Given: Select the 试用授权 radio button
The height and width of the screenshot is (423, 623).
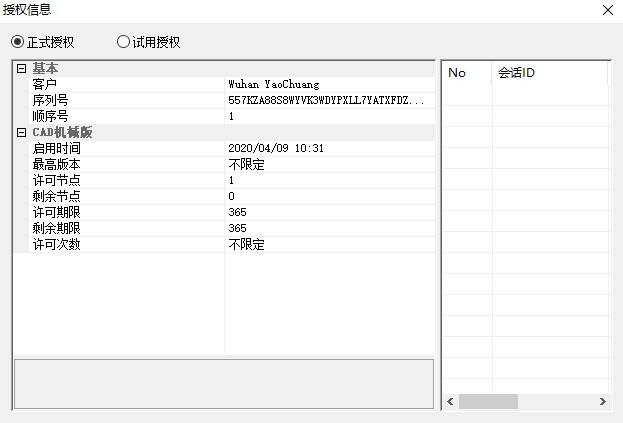Looking at the screenshot, I should (124, 42).
